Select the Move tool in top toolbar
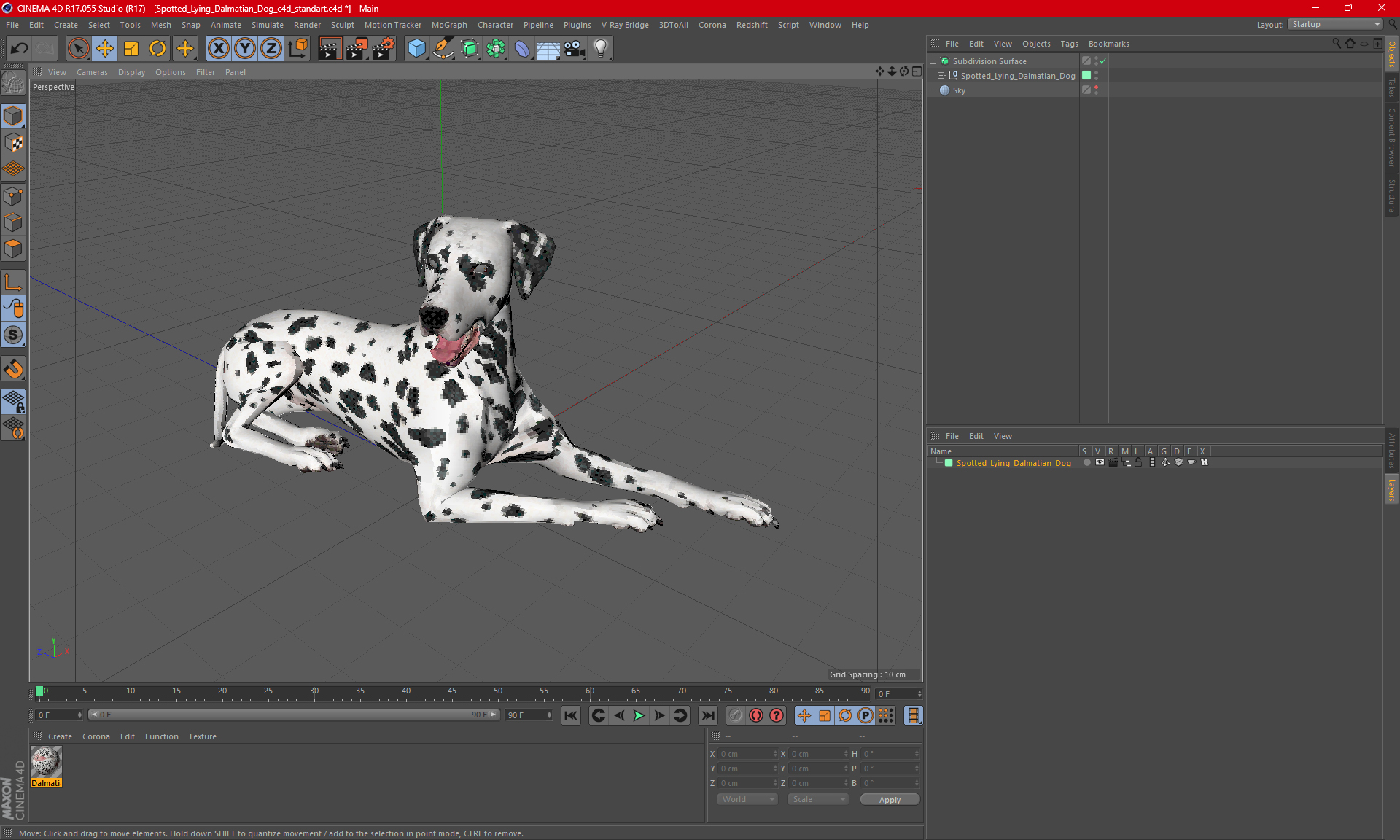Image resolution: width=1400 pixels, height=840 pixels. tap(105, 48)
